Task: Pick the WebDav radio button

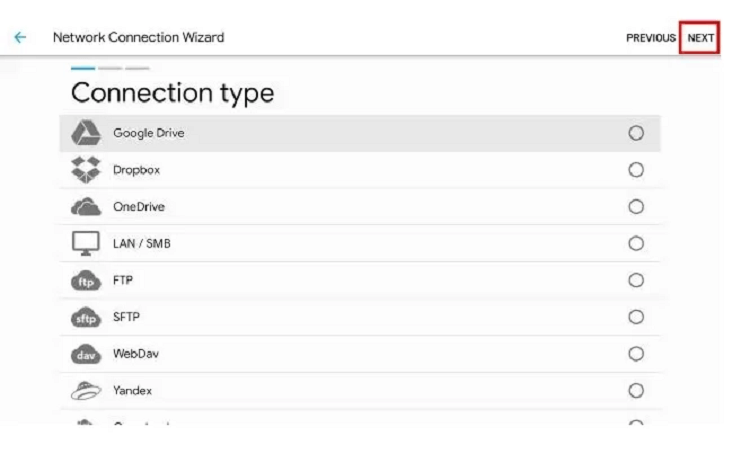Action: click(x=636, y=354)
